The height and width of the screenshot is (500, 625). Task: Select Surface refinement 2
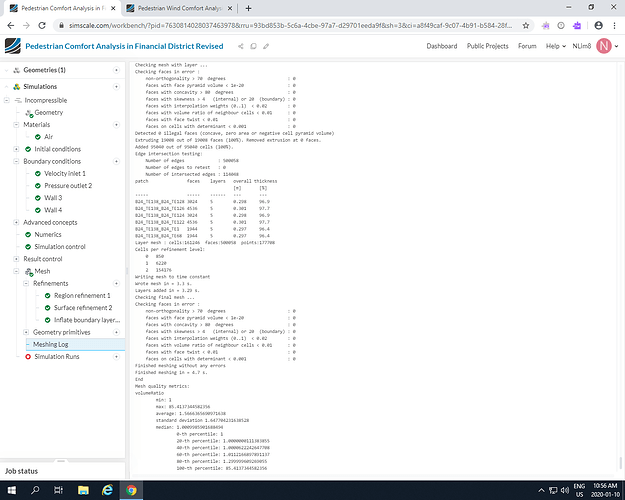click(x=83, y=308)
